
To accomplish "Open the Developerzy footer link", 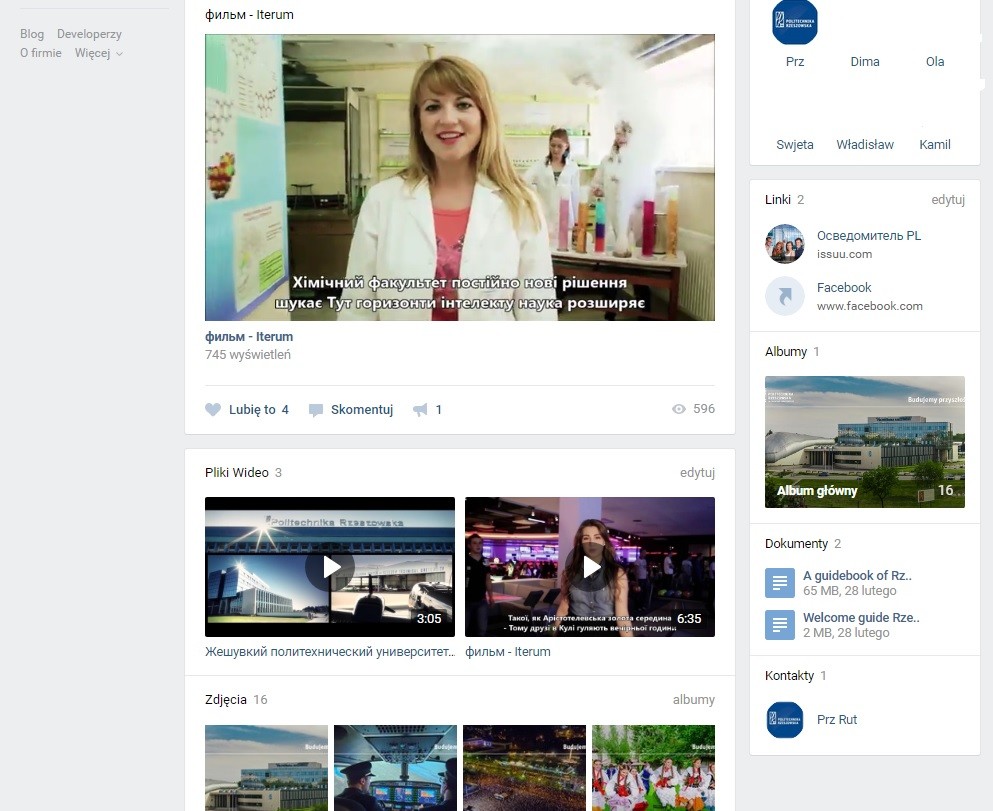I will pos(89,34).
